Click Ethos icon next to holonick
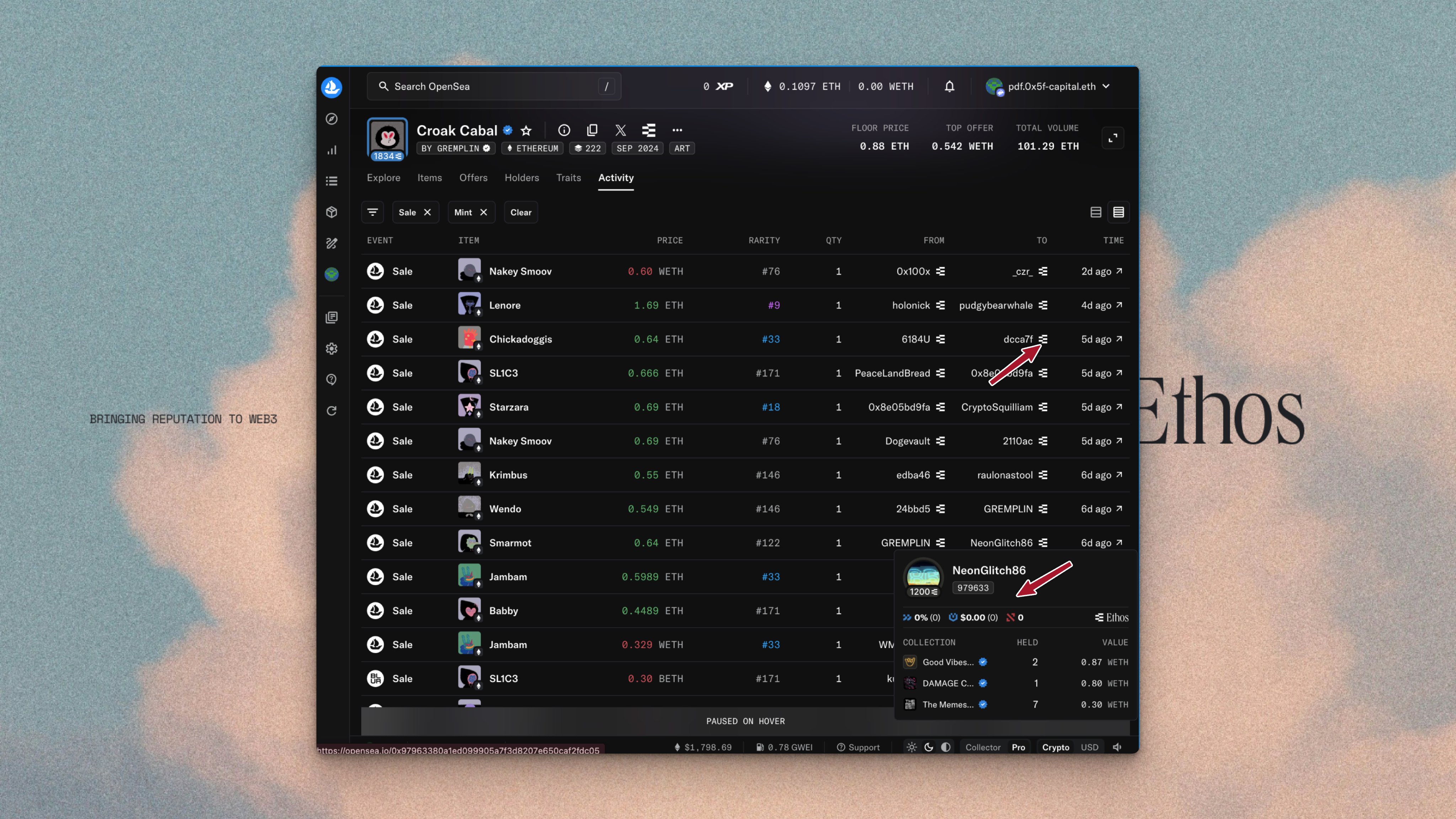The image size is (1456, 819). click(x=941, y=305)
